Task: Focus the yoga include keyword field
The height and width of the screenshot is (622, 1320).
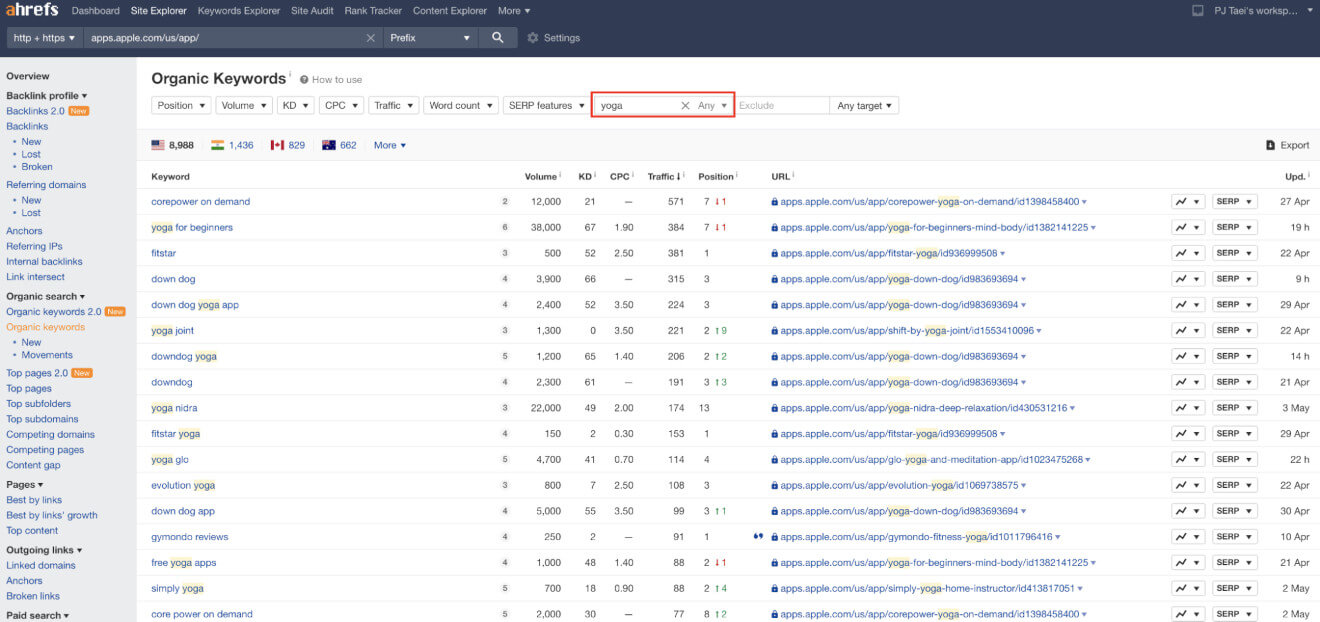Action: coord(637,105)
